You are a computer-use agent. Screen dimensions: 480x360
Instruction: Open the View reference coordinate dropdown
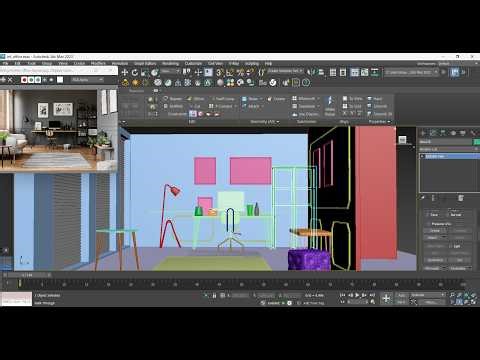click(170, 71)
